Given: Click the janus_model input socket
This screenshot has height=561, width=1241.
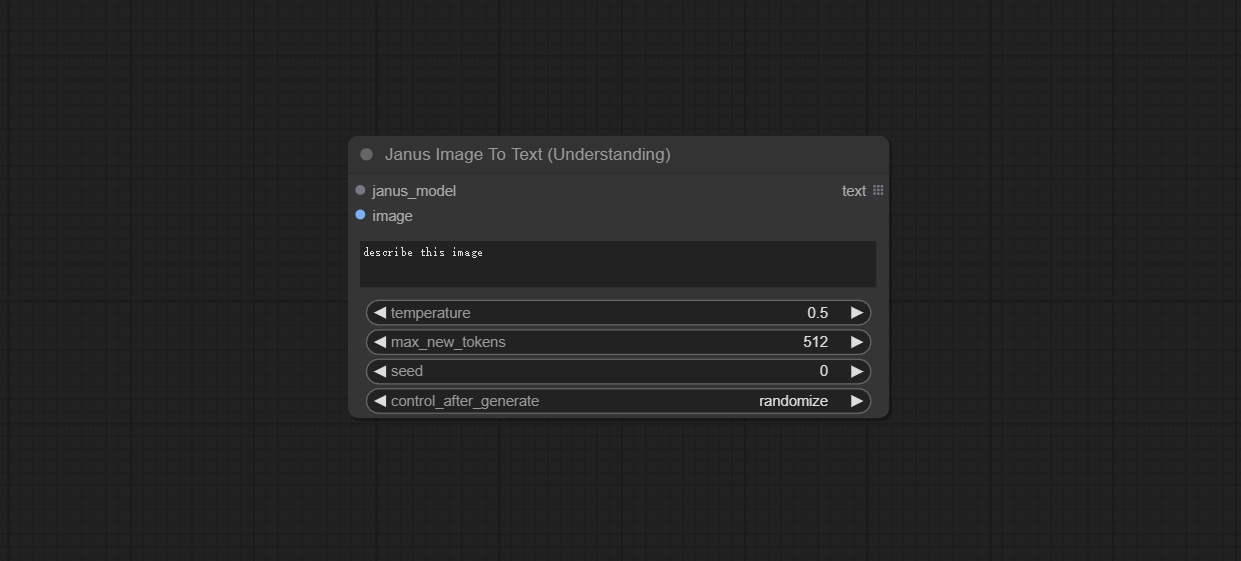Looking at the screenshot, I should tap(360, 190).
